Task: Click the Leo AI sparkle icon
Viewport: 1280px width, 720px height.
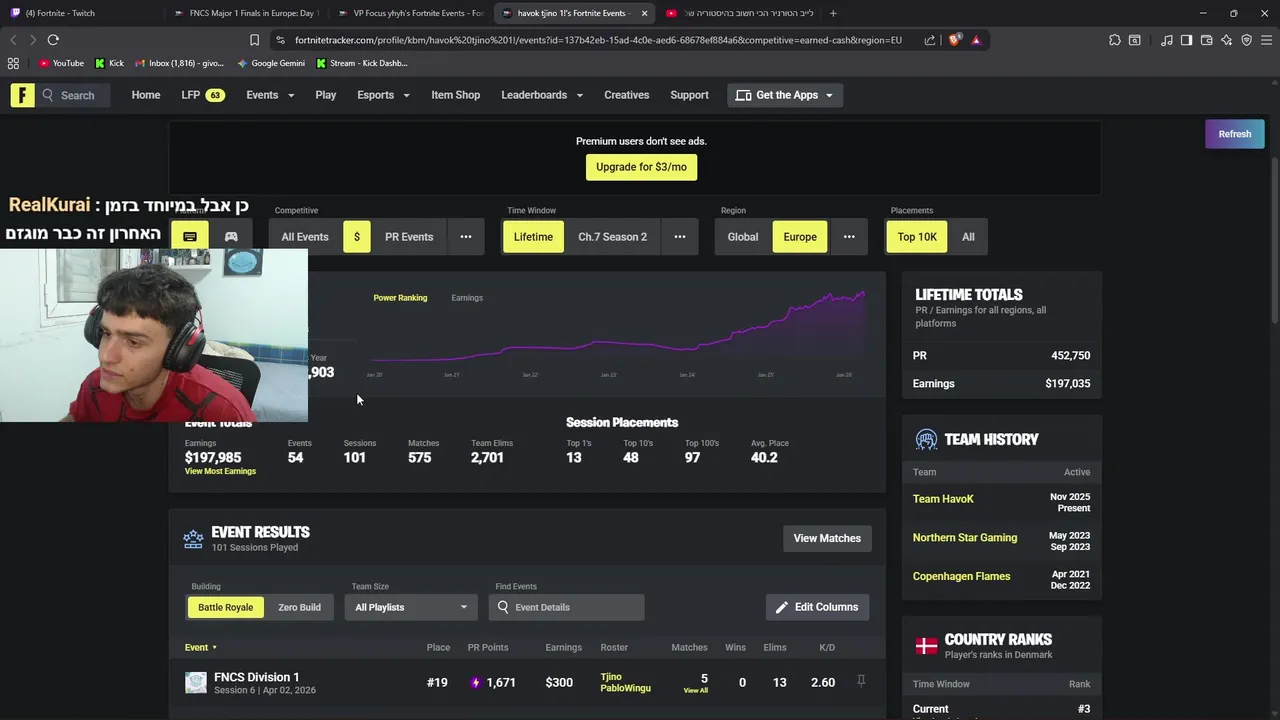Action: point(1226,40)
